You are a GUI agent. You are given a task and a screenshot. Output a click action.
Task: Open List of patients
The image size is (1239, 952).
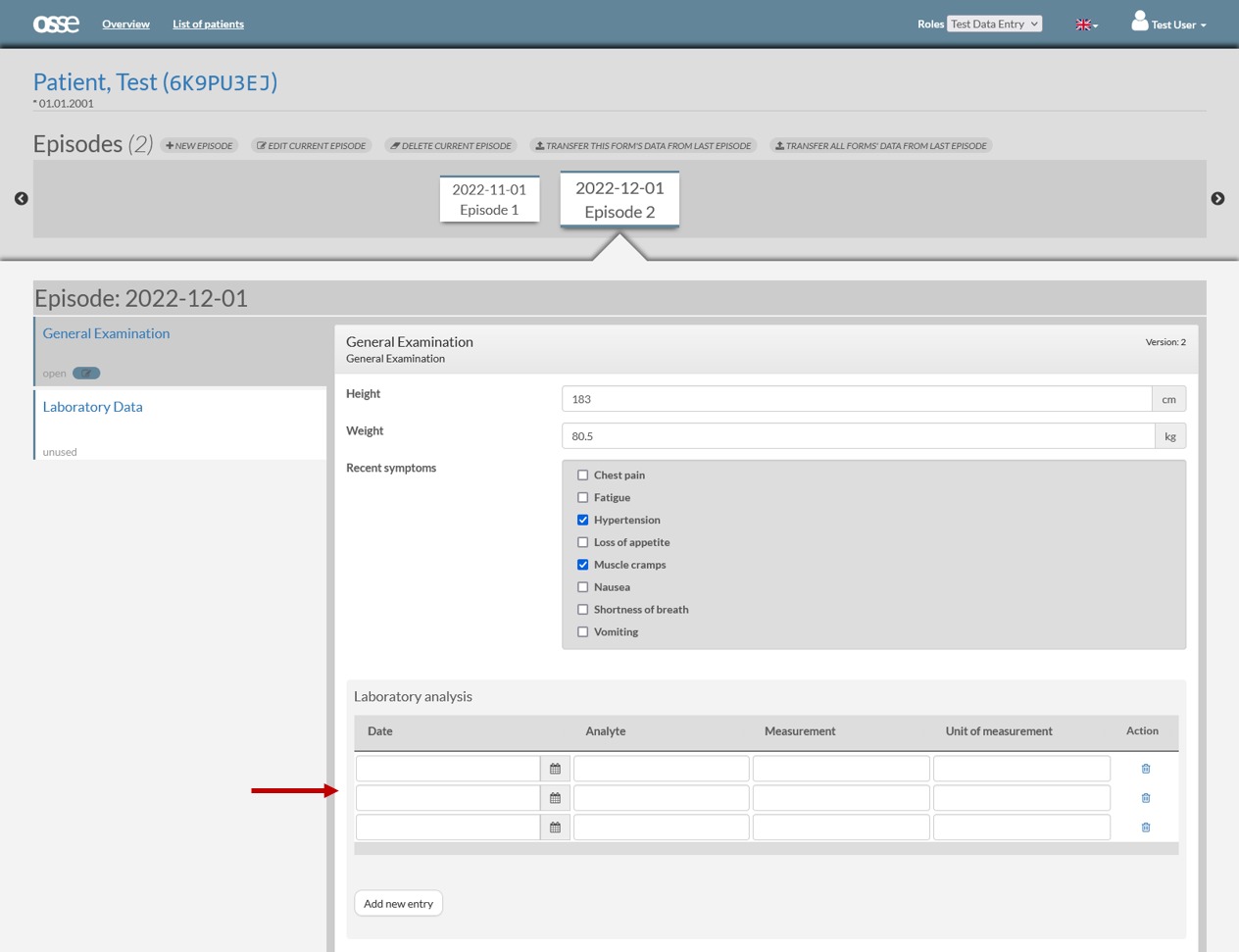(208, 24)
